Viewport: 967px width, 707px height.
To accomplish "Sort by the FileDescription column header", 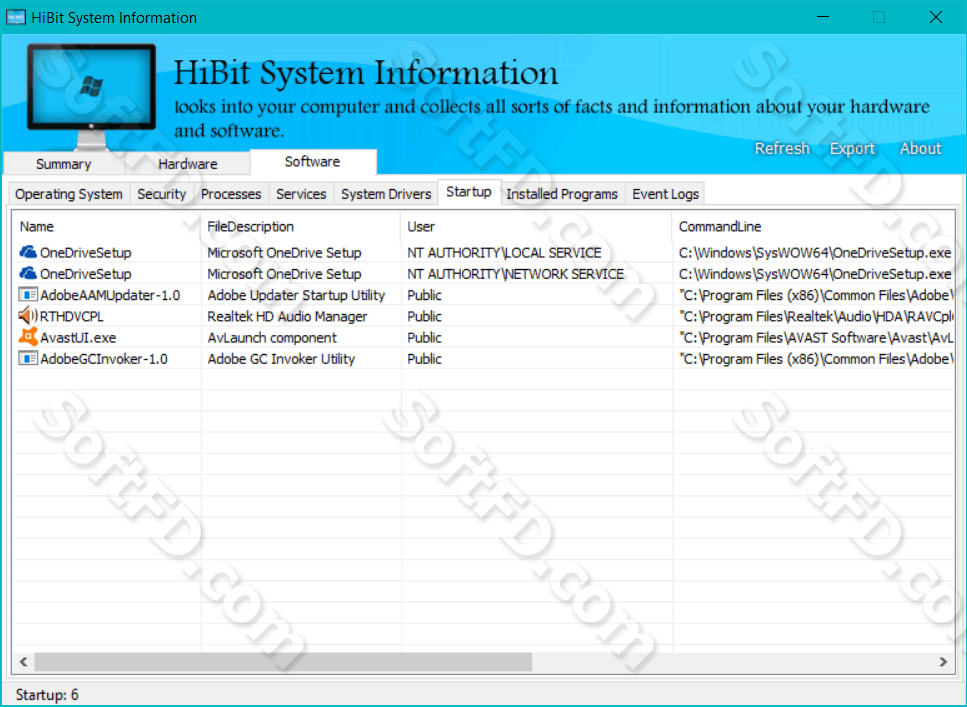I will (x=301, y=226).
